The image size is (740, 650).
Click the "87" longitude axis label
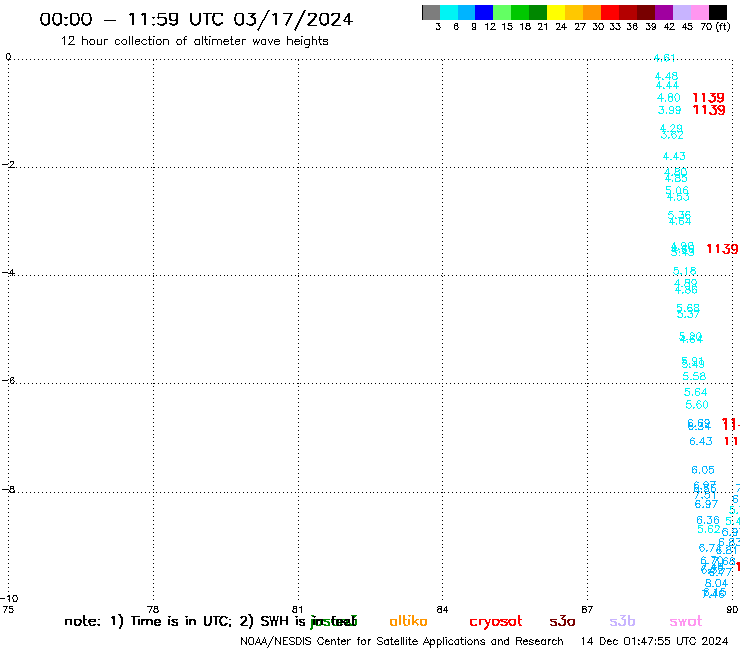587,609
